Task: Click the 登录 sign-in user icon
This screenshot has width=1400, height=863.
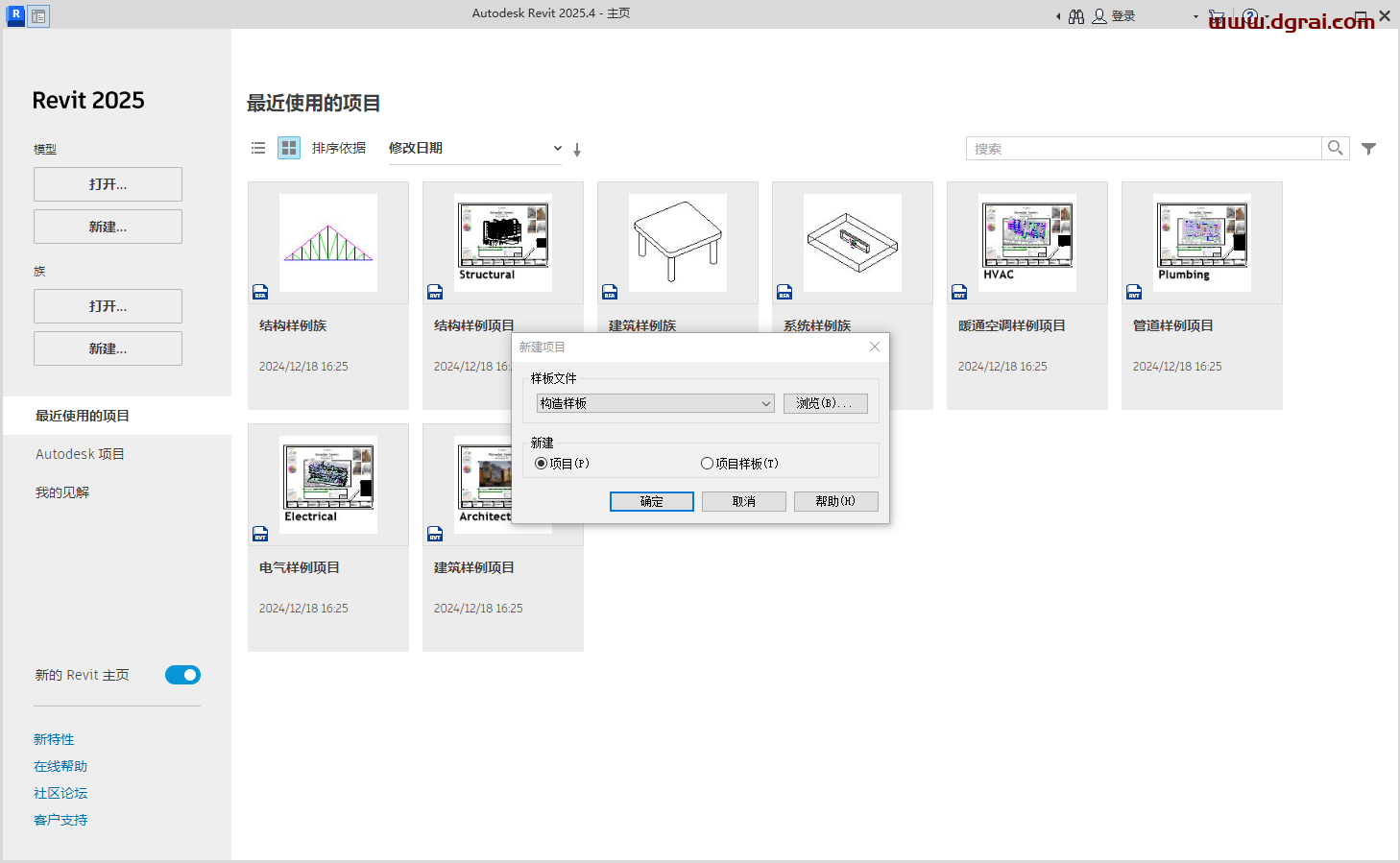Action: (x=1099, y=16)
